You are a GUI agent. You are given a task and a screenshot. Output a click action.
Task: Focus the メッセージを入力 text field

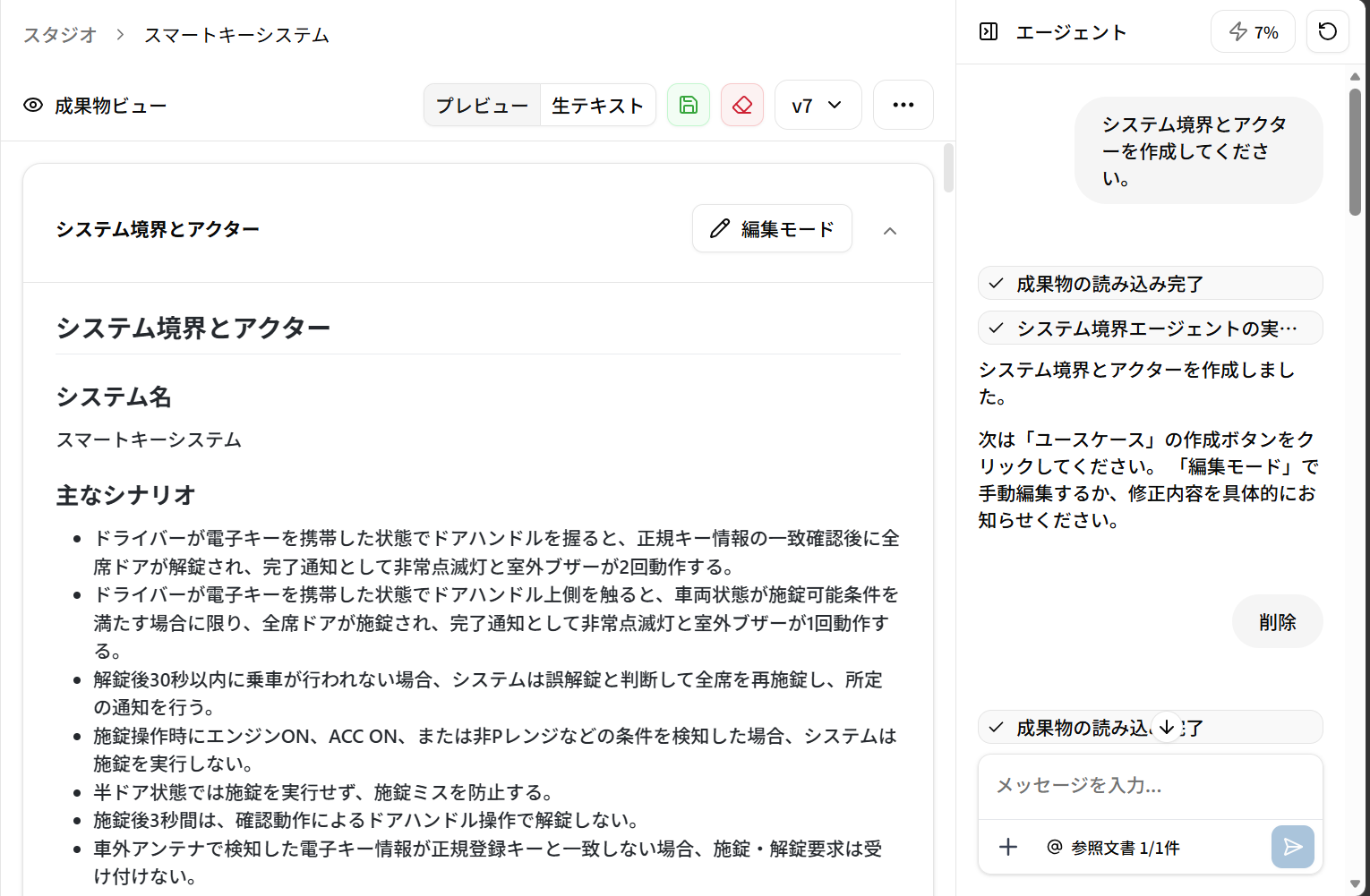coord(1151,786)
